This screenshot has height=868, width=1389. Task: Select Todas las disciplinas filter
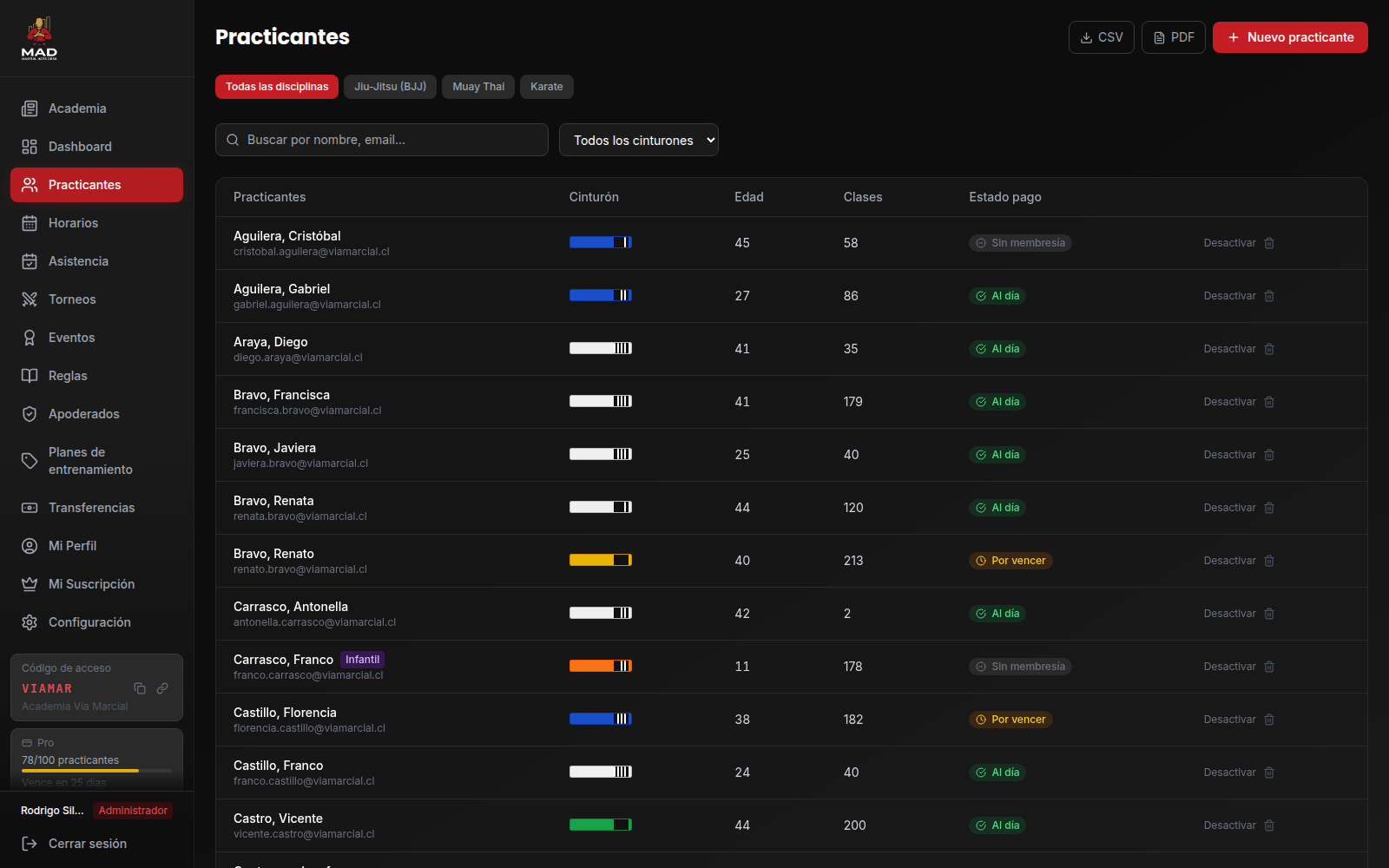[277, 87]
